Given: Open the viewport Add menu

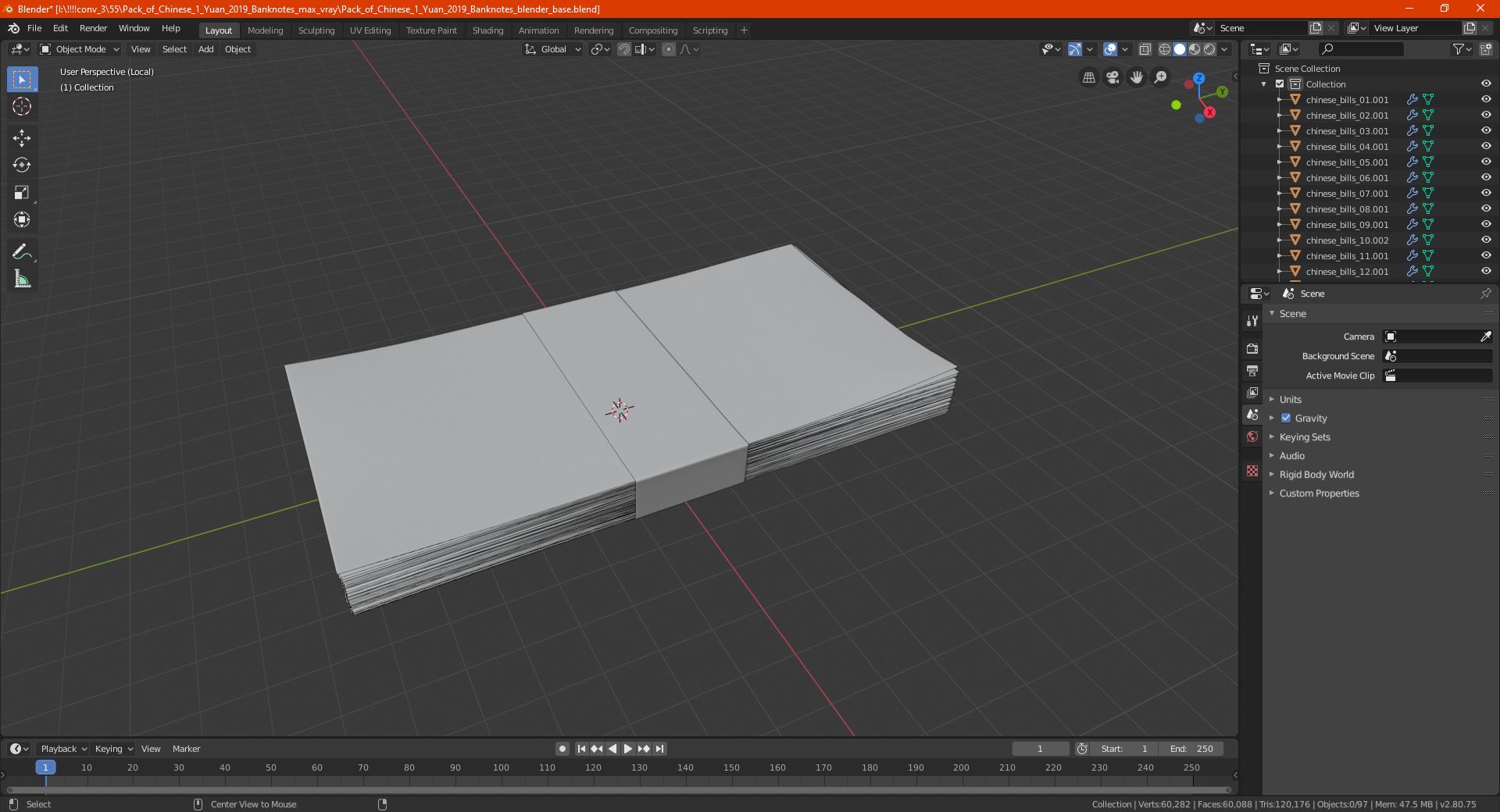Looking at the screenshot, I should 205,49.
